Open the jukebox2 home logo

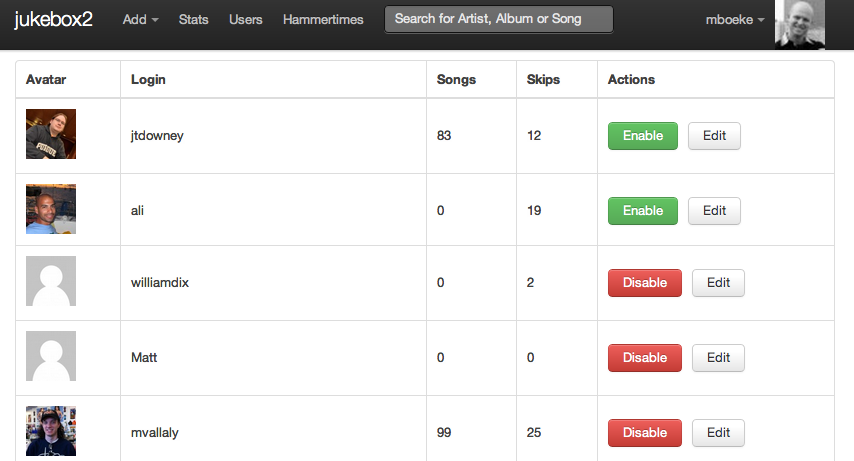point(53,20)
